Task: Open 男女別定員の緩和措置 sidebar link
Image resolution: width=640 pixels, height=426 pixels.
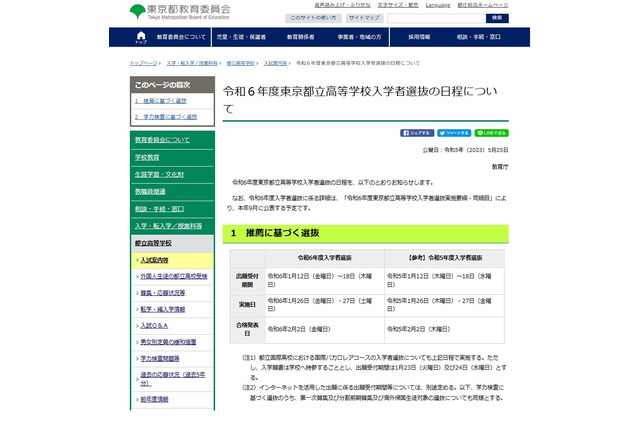Action: point(168,342)
